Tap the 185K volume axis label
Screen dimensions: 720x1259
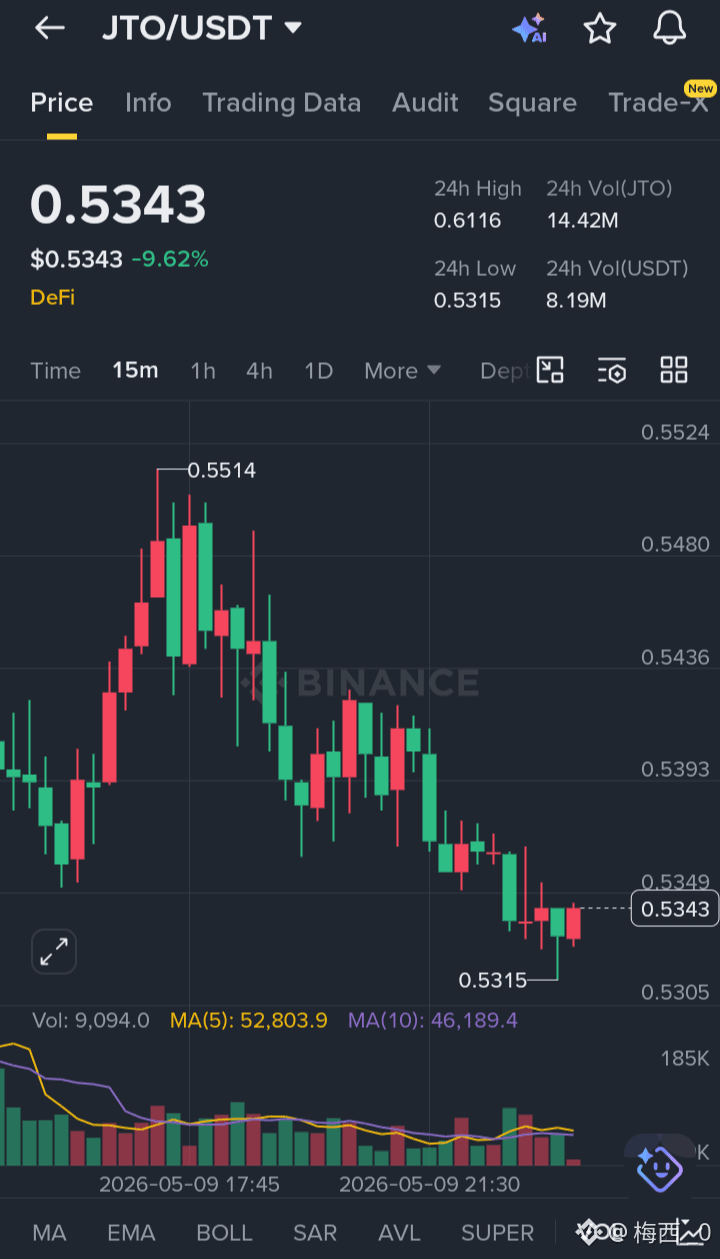click(x=685, y=1058)
